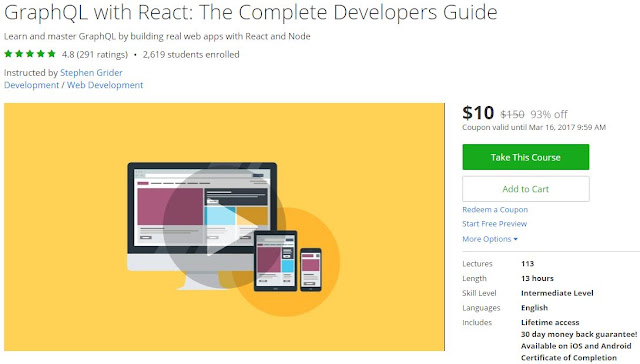640x364 pixels.
Task: Click the course title heading
Action: [x=251, y=12]
